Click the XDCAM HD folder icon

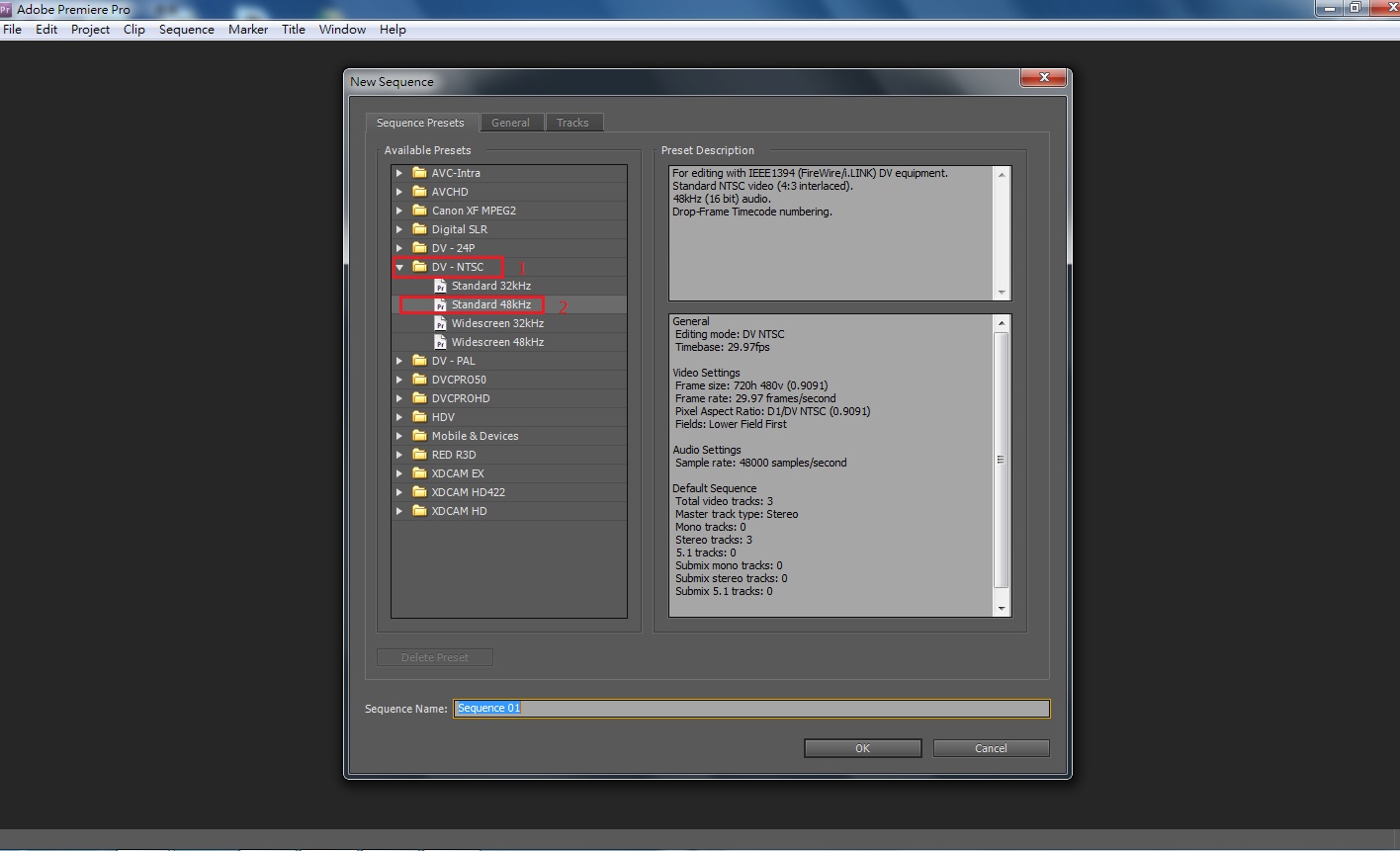420,511
